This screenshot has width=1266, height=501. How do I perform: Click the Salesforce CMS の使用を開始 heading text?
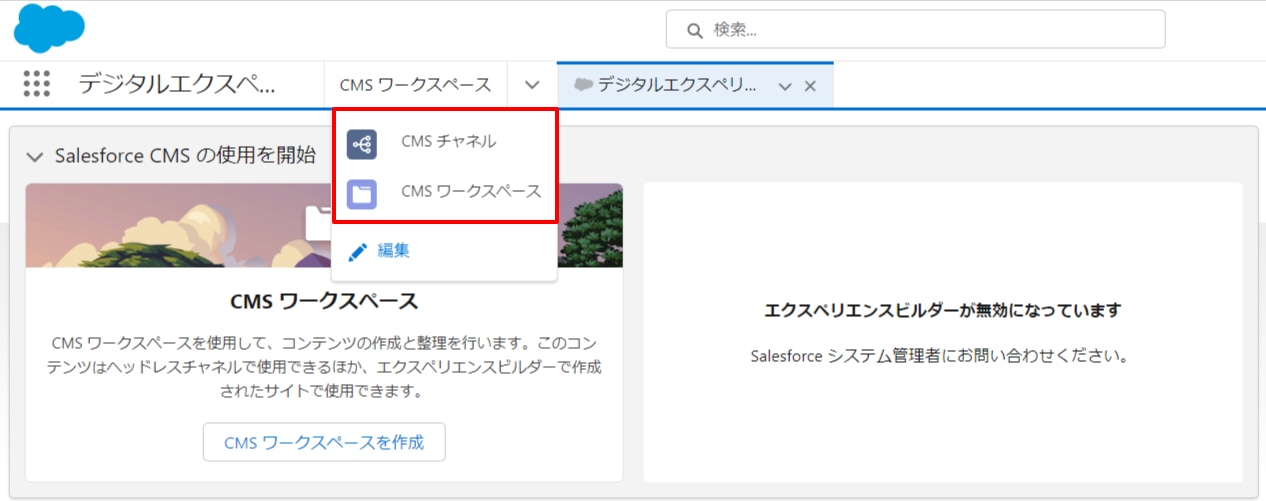click(x=185, y=155)
